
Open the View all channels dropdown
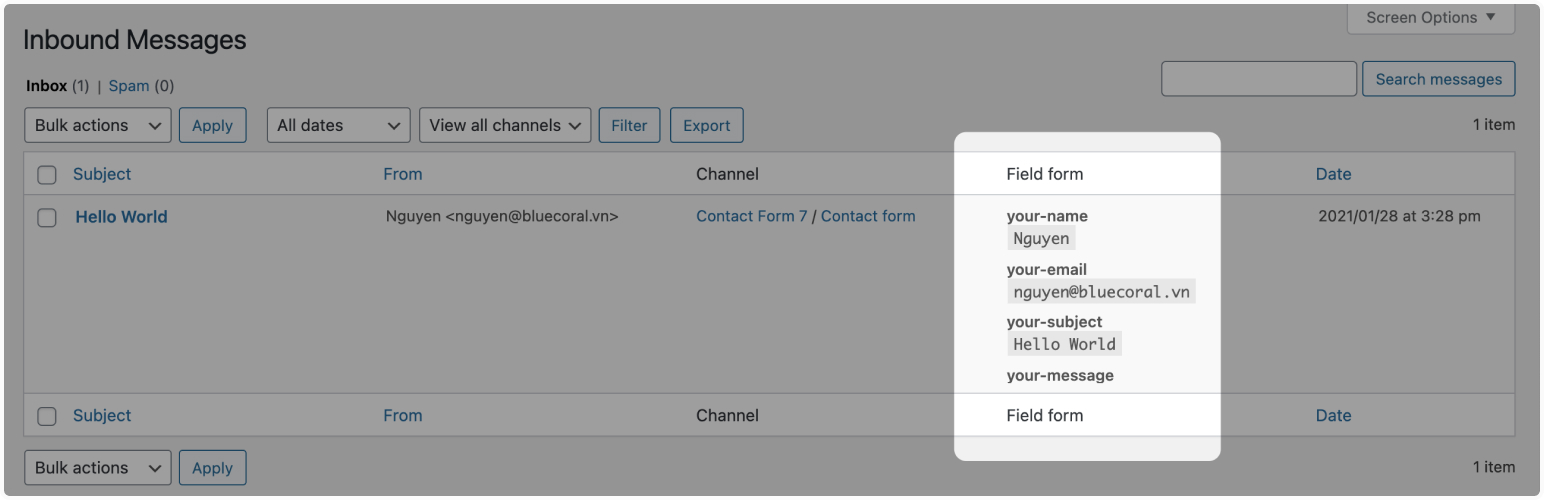(x=505, y=125)
